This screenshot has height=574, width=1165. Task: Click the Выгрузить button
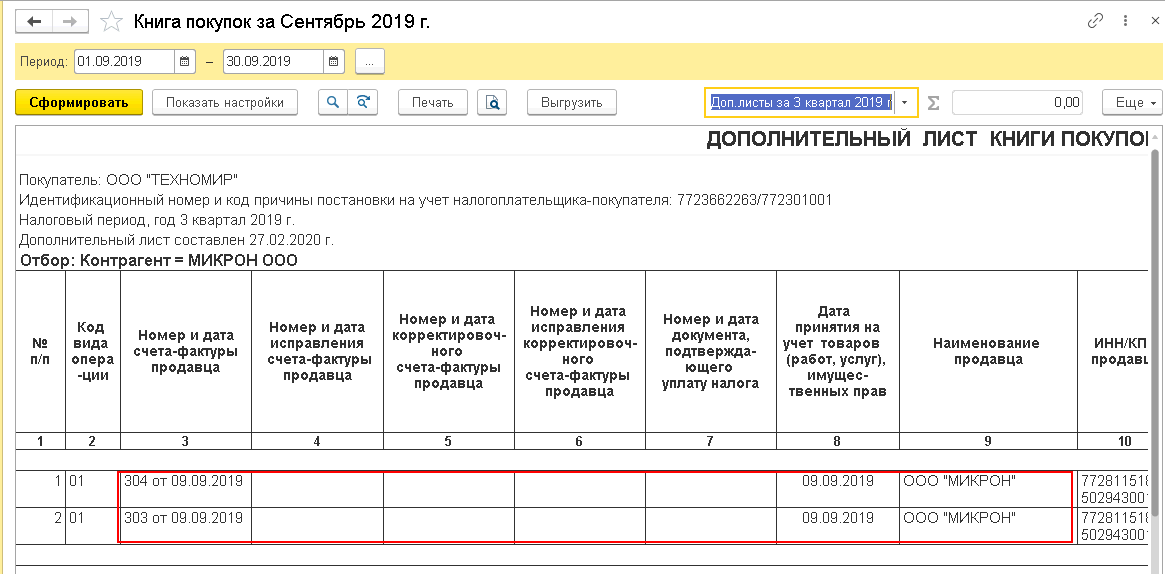(x=571, y=102)
